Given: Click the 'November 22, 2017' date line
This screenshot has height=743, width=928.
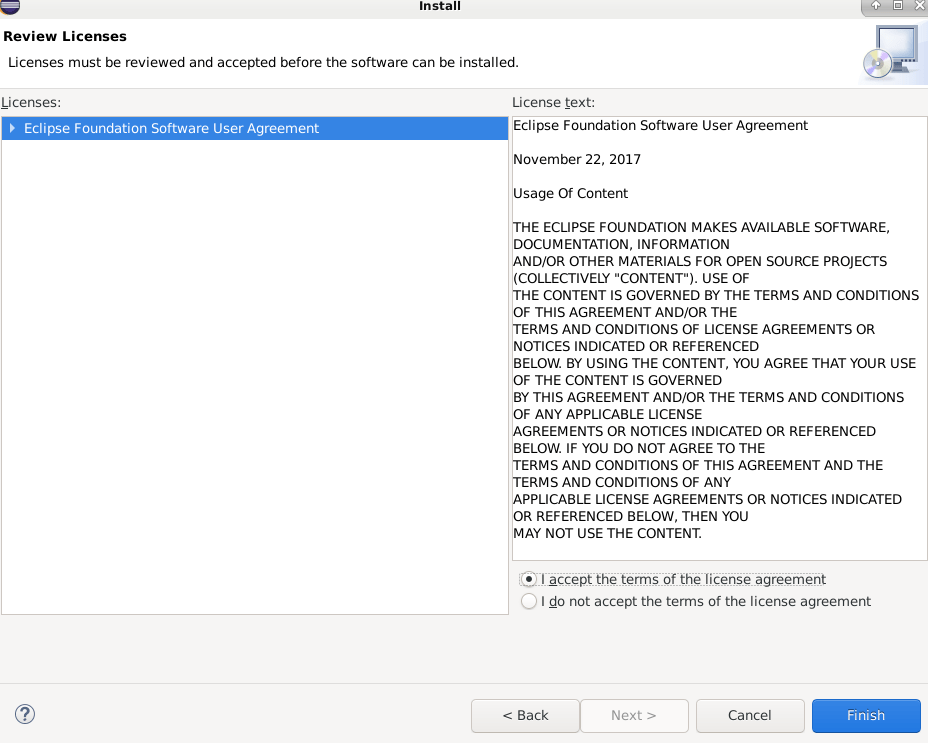Looking at the screenshot, I should (x=577, y=159).
